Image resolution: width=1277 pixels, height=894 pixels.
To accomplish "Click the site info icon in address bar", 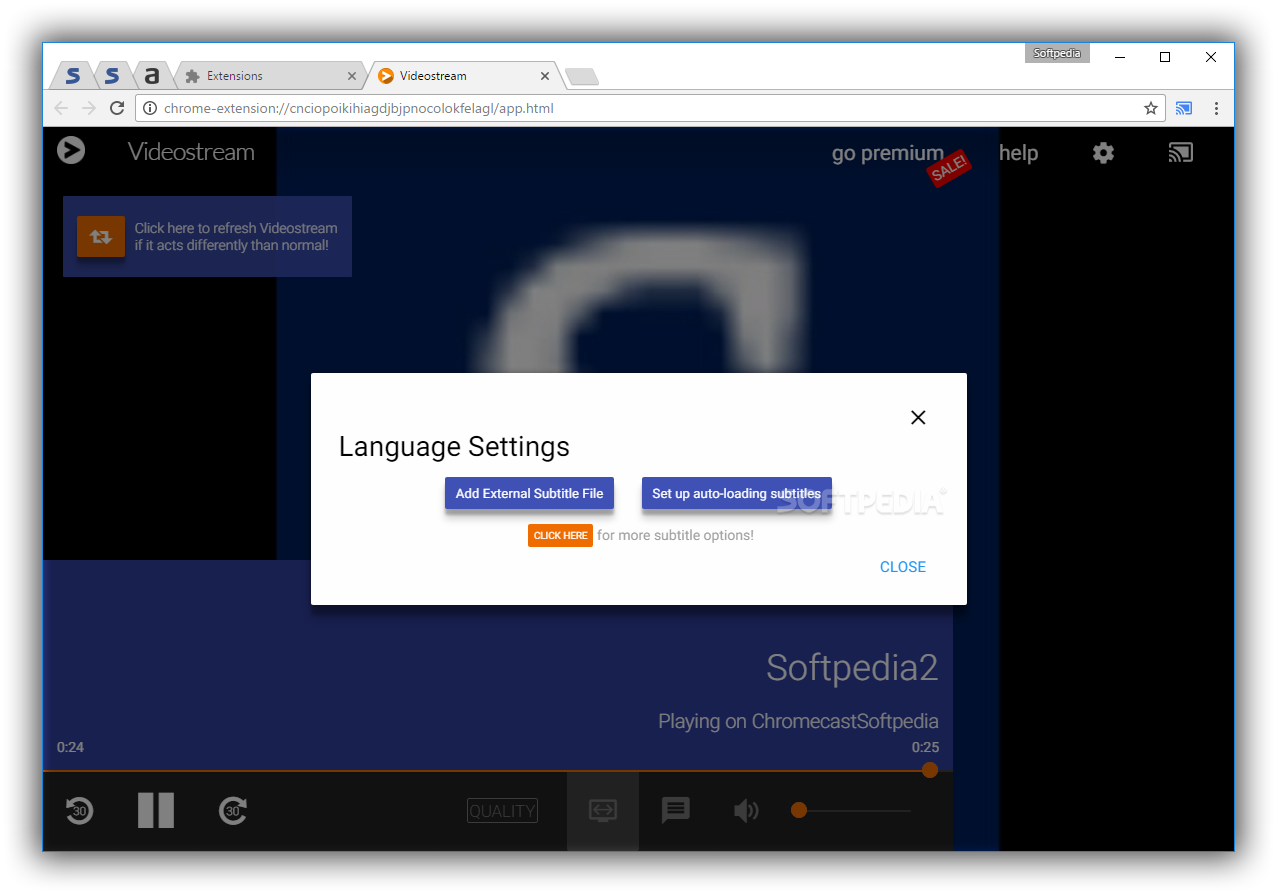I will point(150,108).
